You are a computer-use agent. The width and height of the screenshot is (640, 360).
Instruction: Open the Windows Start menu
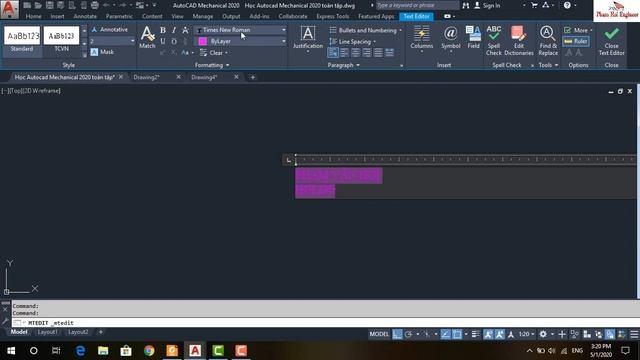point(11,351)
